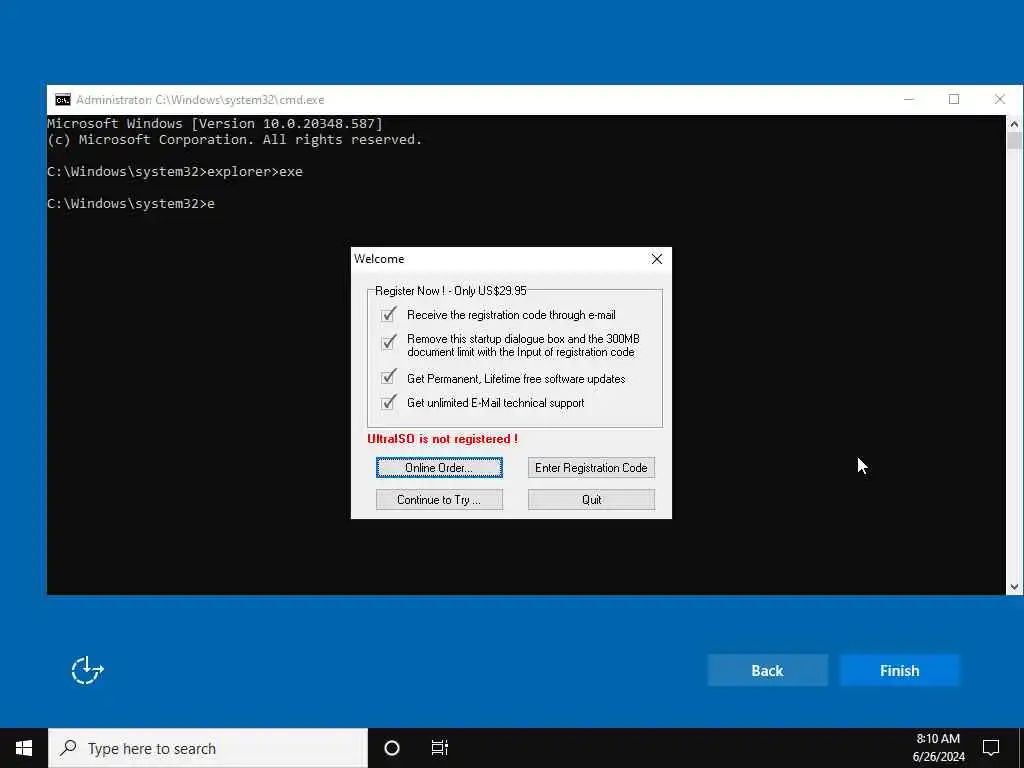This screenshot has height=768, width=1024.
Task: Toggle checkmark beside Get Permanent, Lifetime updates
Action: (x=389, y=377)
